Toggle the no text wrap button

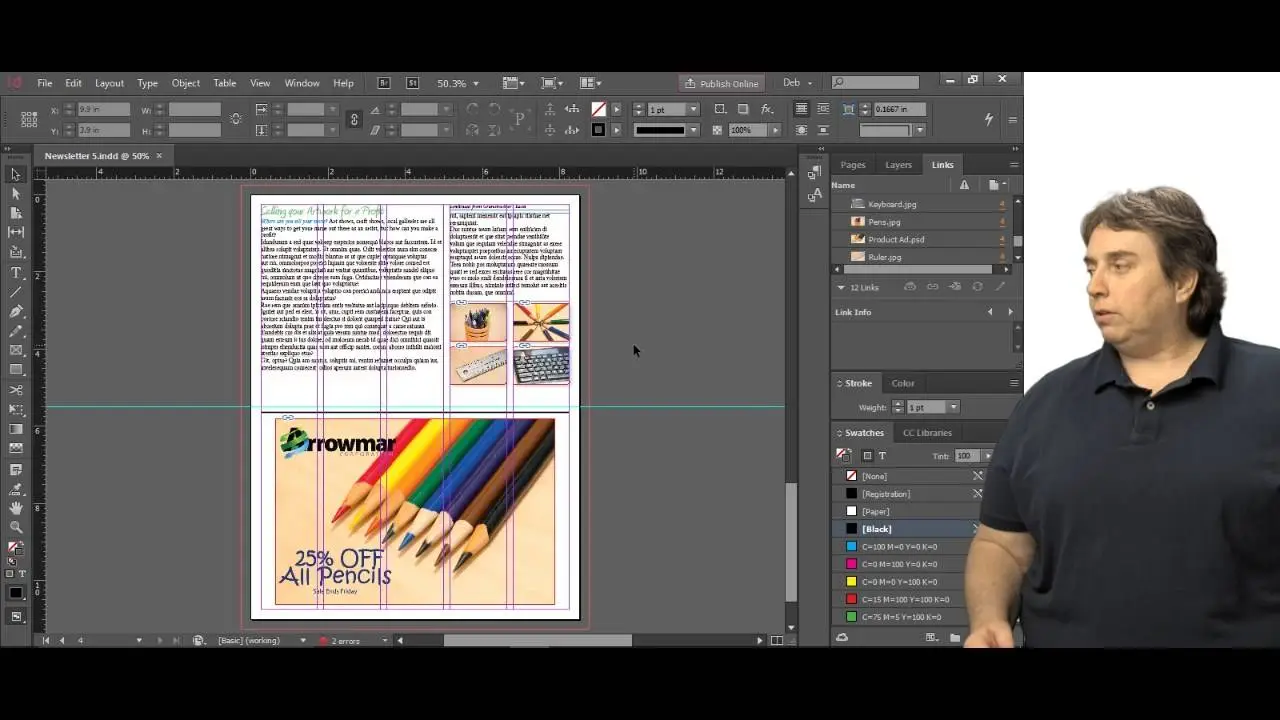coord(802,109)
